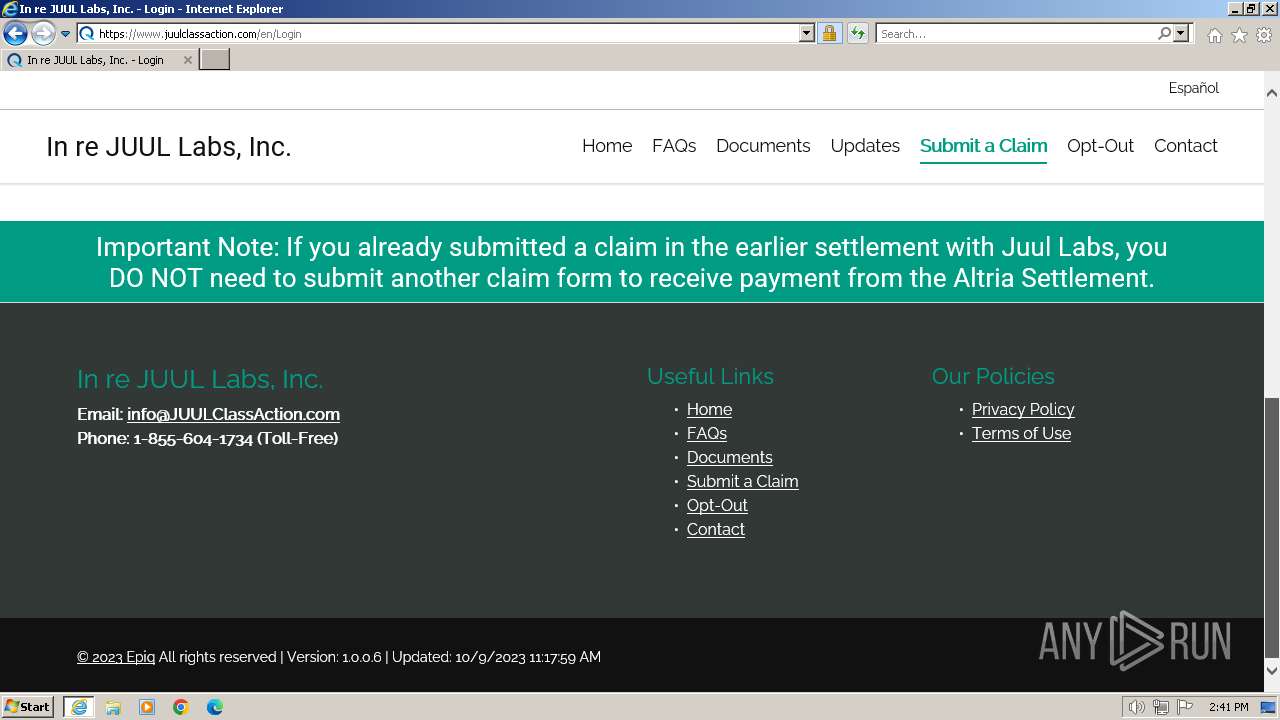1280x720 pixels.
Task: Open the search provider dropdown arrow
Action: click(1181, 33)
